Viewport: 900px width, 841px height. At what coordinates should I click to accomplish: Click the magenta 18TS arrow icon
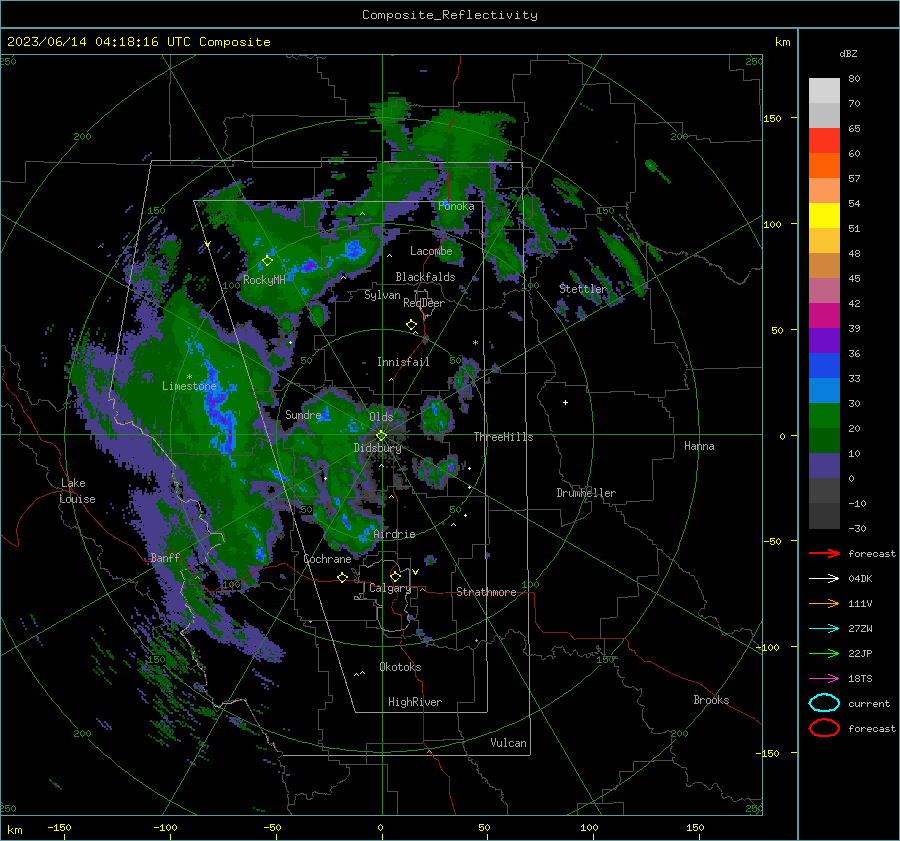[x=824, y=679]
